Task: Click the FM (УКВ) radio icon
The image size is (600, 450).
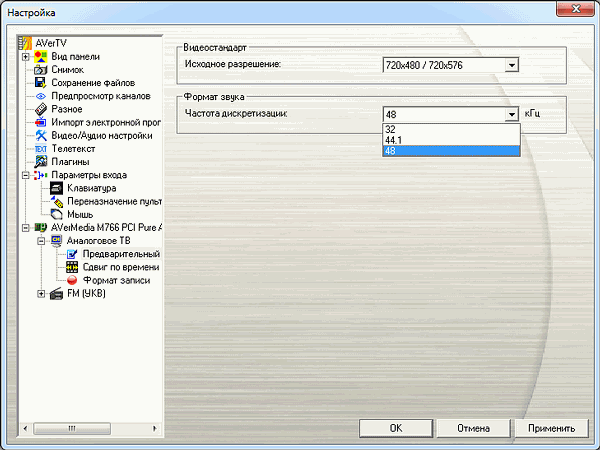Action: pyautogui.click(x=57, y=293)
